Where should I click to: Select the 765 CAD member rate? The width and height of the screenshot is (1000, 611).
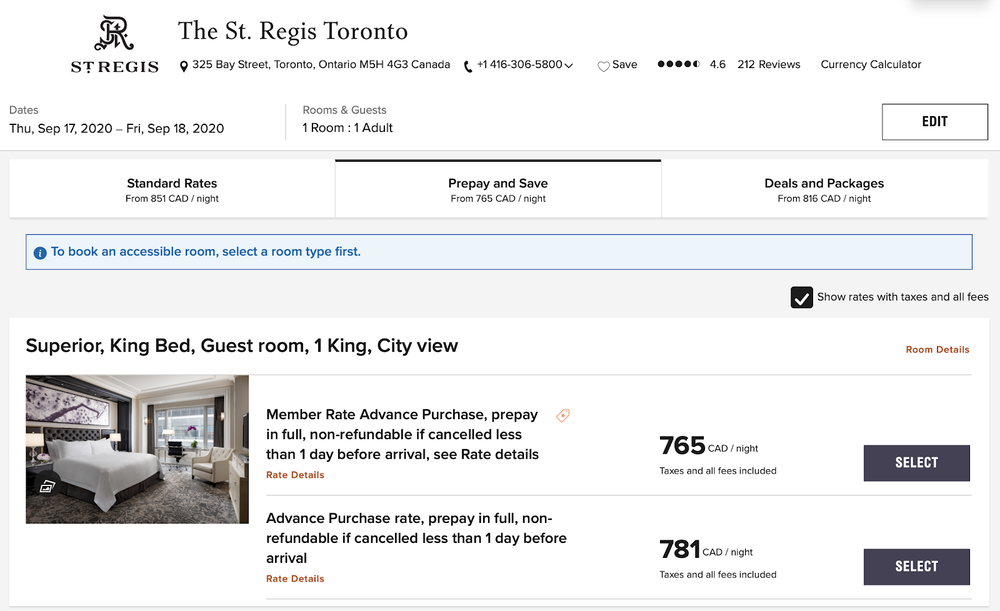coord(916,463)
